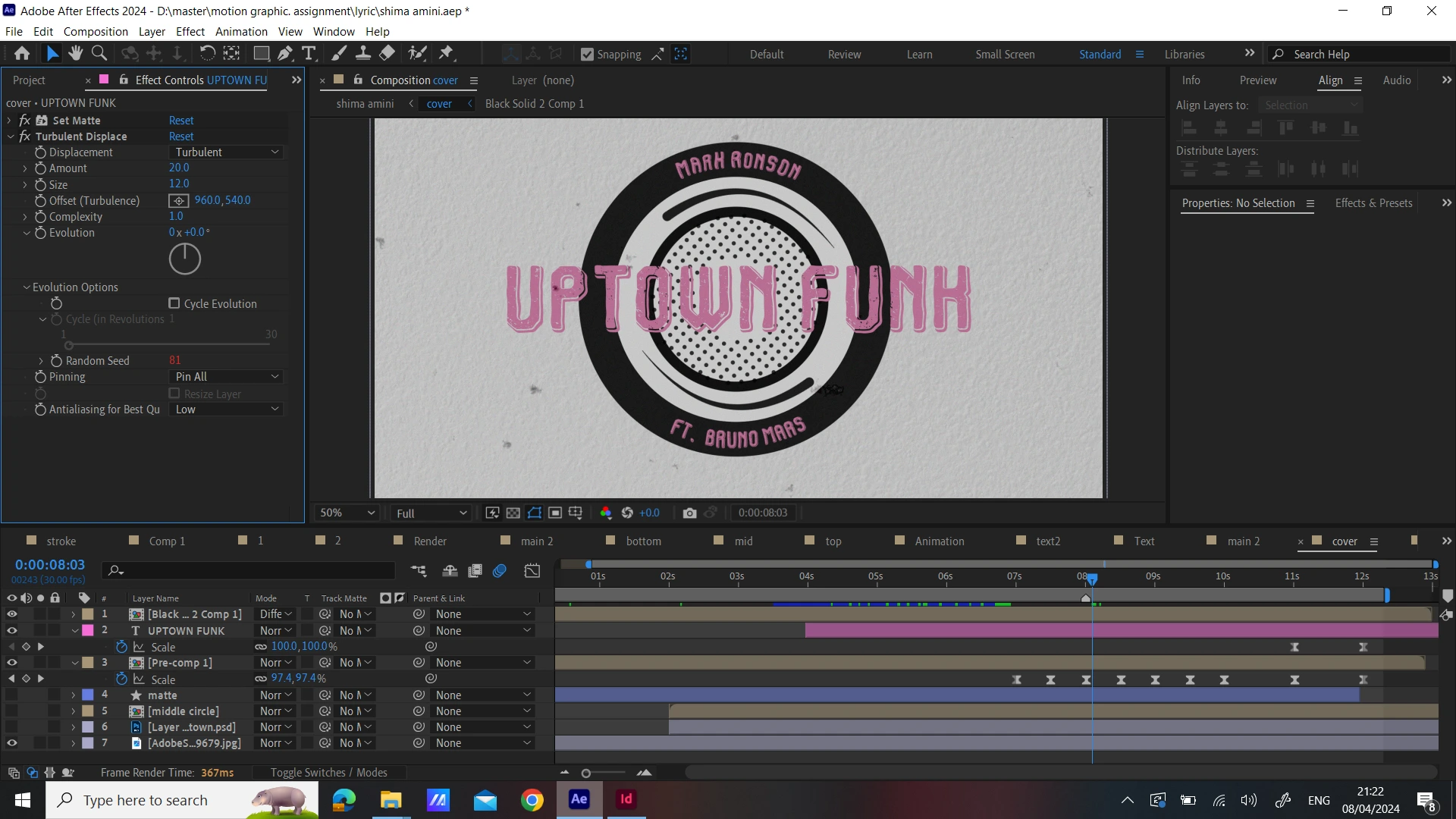1456x819 pixels.
Task: Click the frame blending timeline icon
Action: pos(475,571)
